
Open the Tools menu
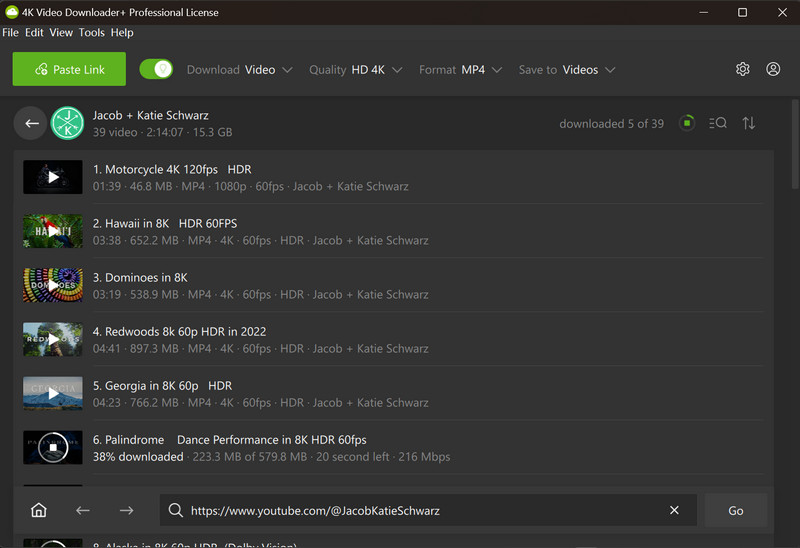(91, 33)
